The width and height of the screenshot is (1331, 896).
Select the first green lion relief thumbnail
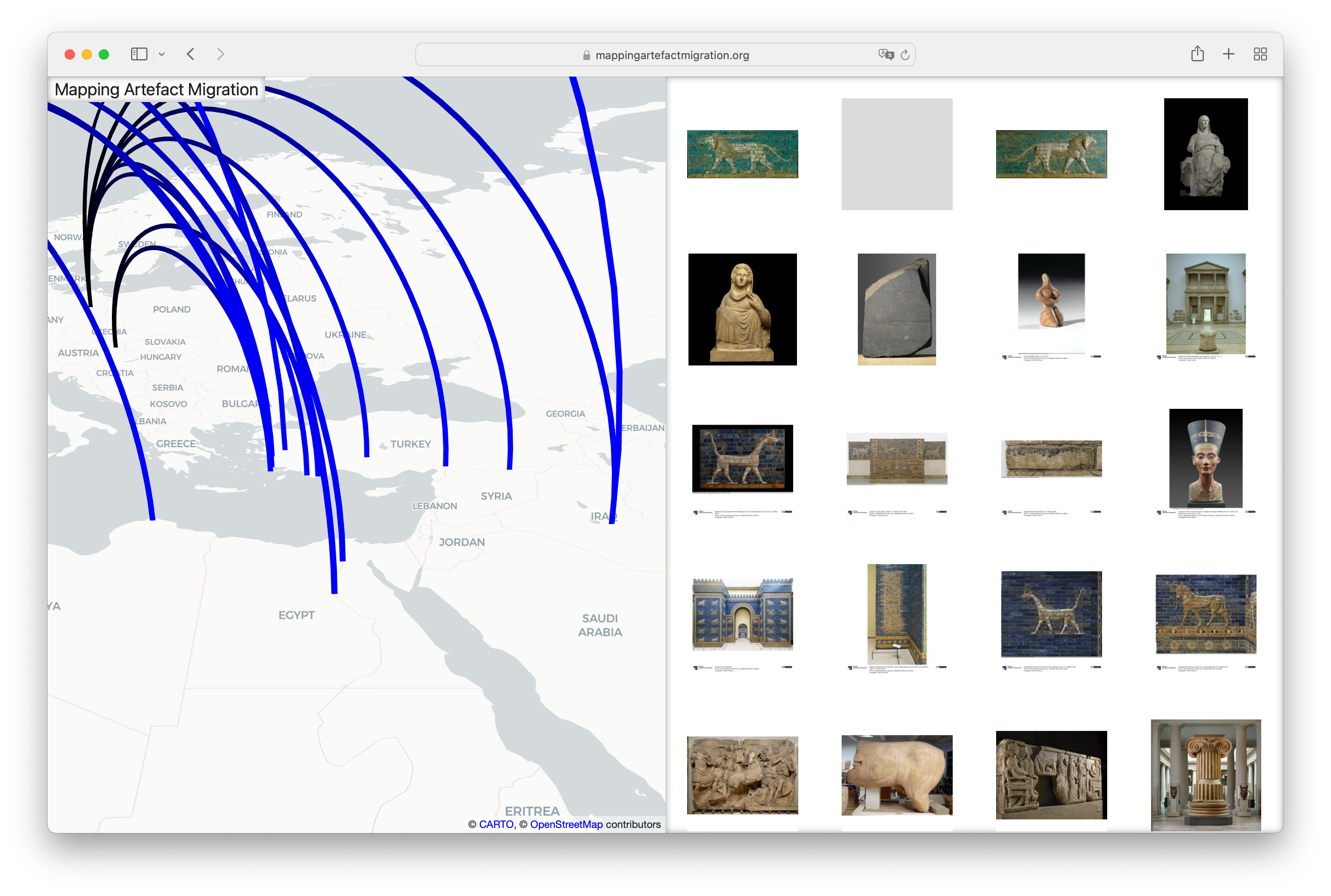[743, 154]
